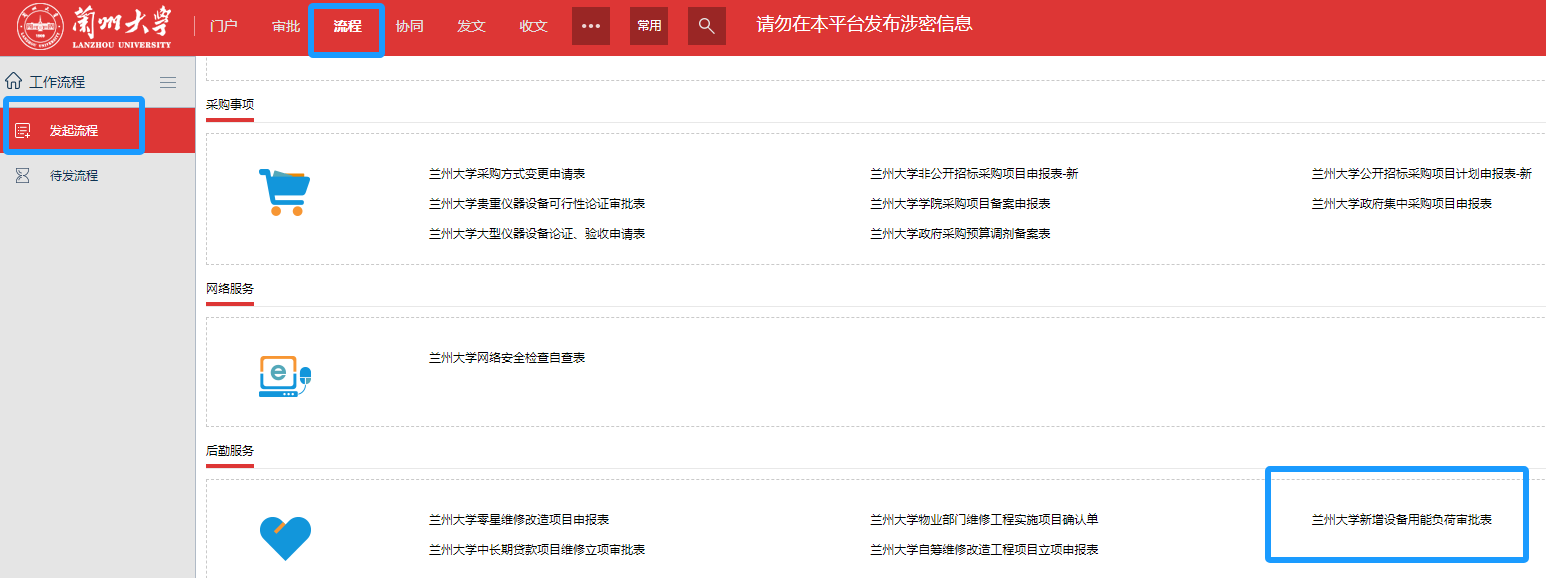Screen dimensions: 1546x578
Task: Click the 常用 button
Action: pyautogui.click(x=649, y=26)
